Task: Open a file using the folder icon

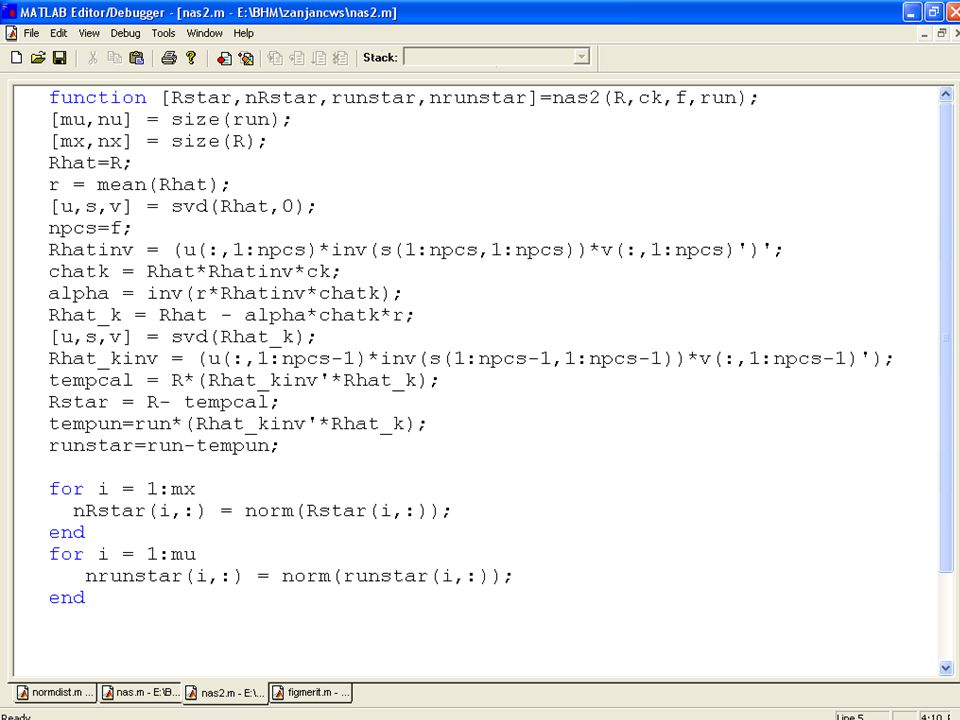Action: click(x=38, y=58)
